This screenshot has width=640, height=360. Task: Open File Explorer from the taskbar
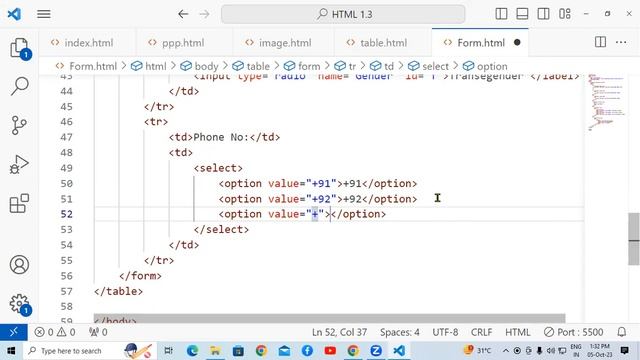(215, 351)
